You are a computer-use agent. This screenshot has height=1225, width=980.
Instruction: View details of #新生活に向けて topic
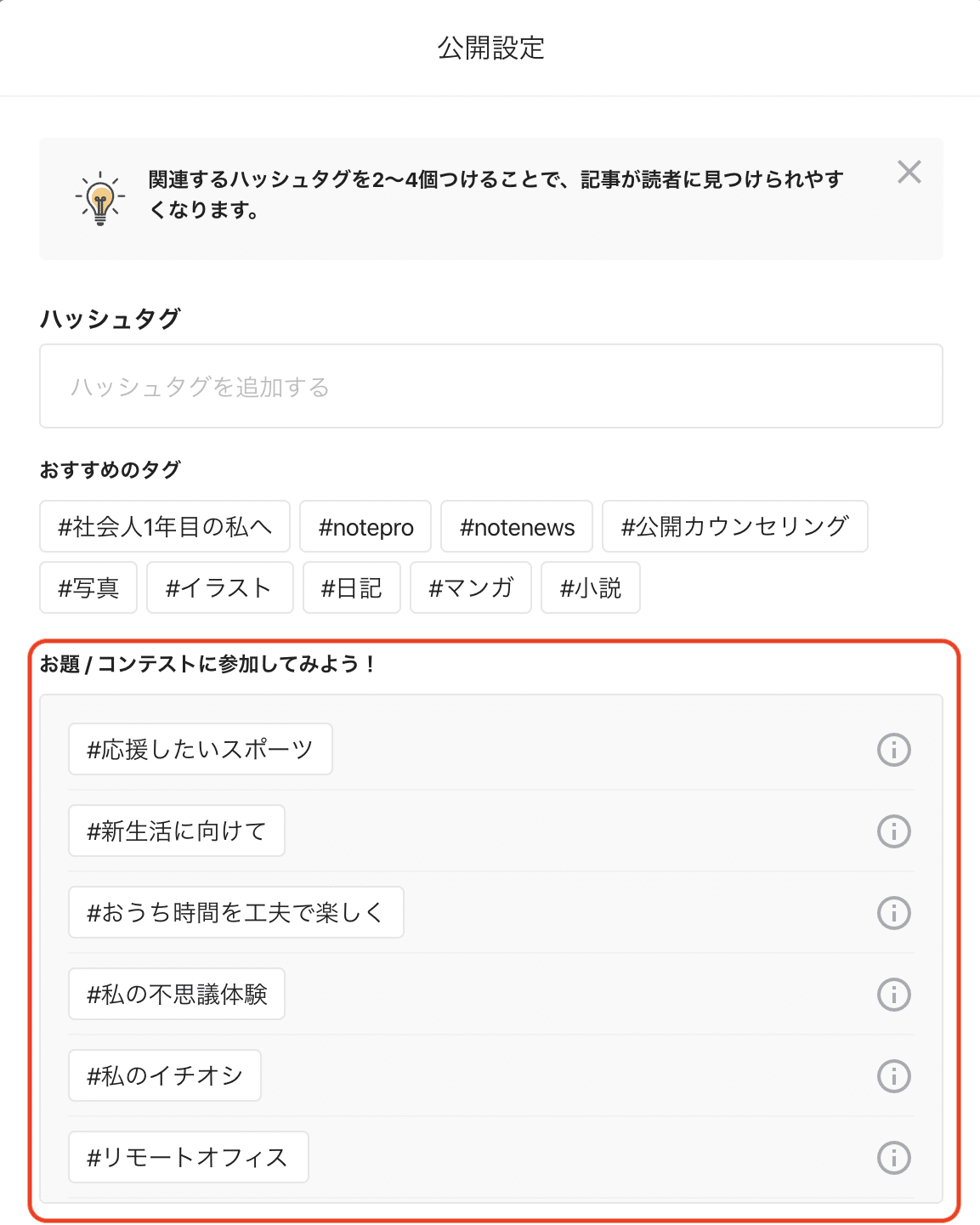tap(893, 831)
